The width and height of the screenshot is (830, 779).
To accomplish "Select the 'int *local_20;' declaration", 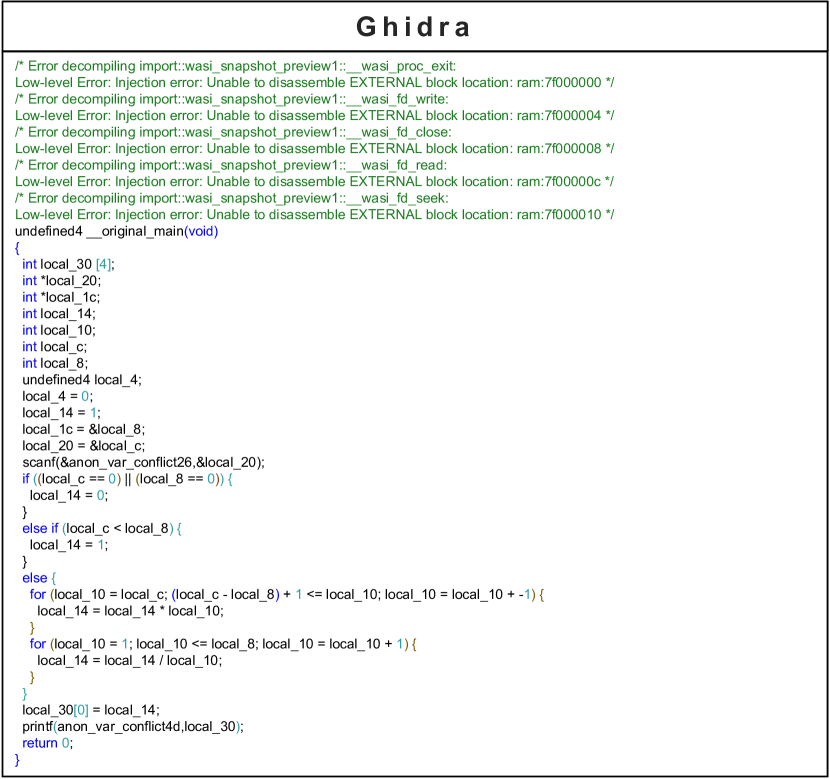I will [61, 280].
